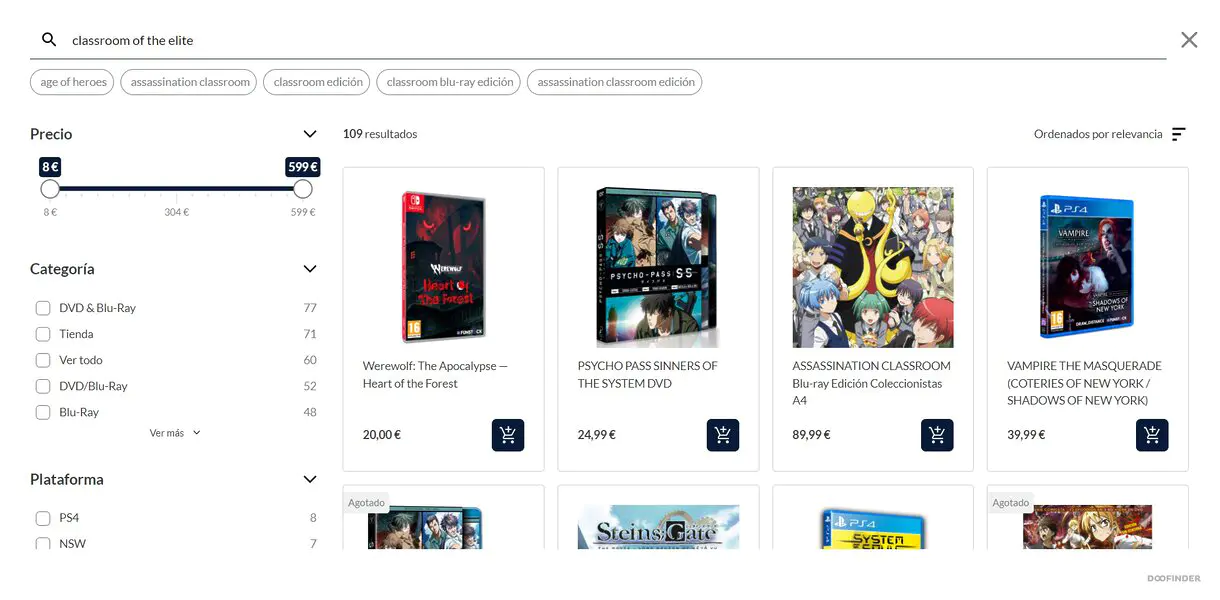Add Psycho Pass Sinners DVD to cart
The image size is (1220, 600).
723,435
